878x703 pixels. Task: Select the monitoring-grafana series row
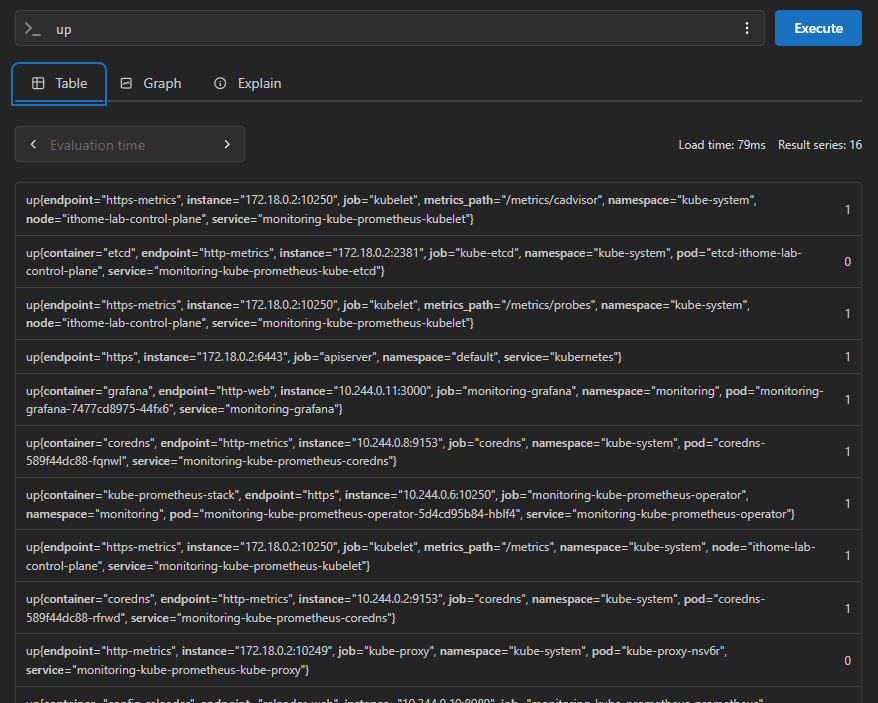(x=438, y=400)
